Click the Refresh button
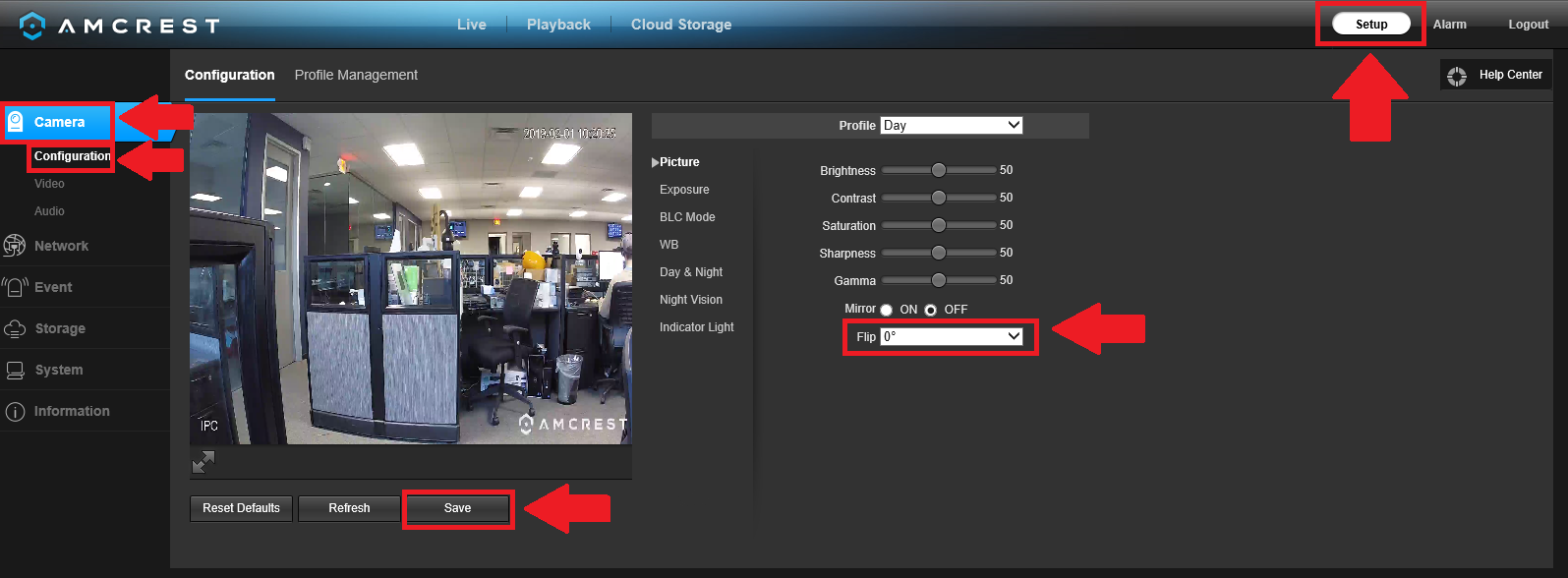This screenshot has height=578, width=1568. pyautogui.click(x=349, y=508)
